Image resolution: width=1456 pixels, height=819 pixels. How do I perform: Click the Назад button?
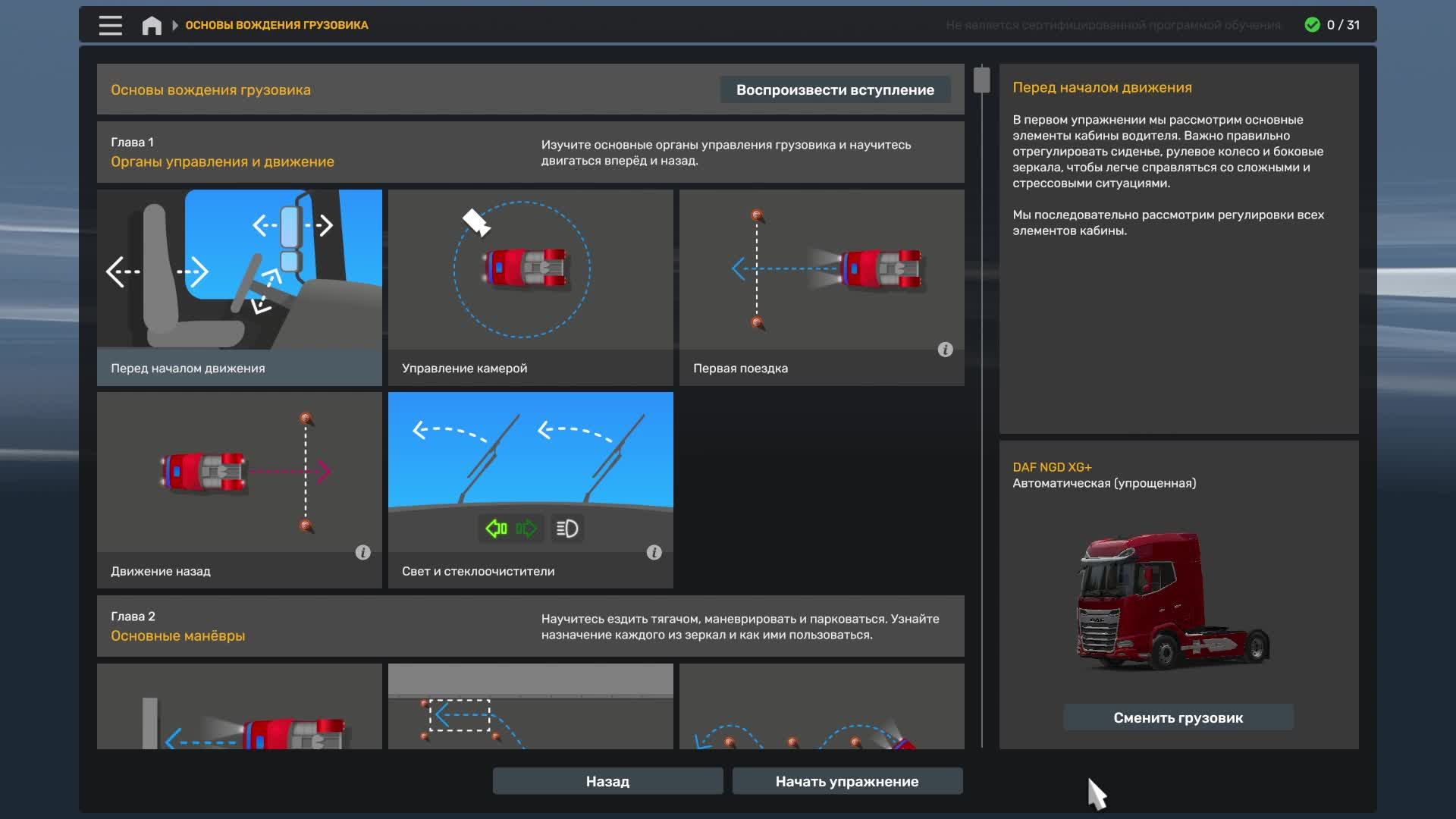(607, 781)
